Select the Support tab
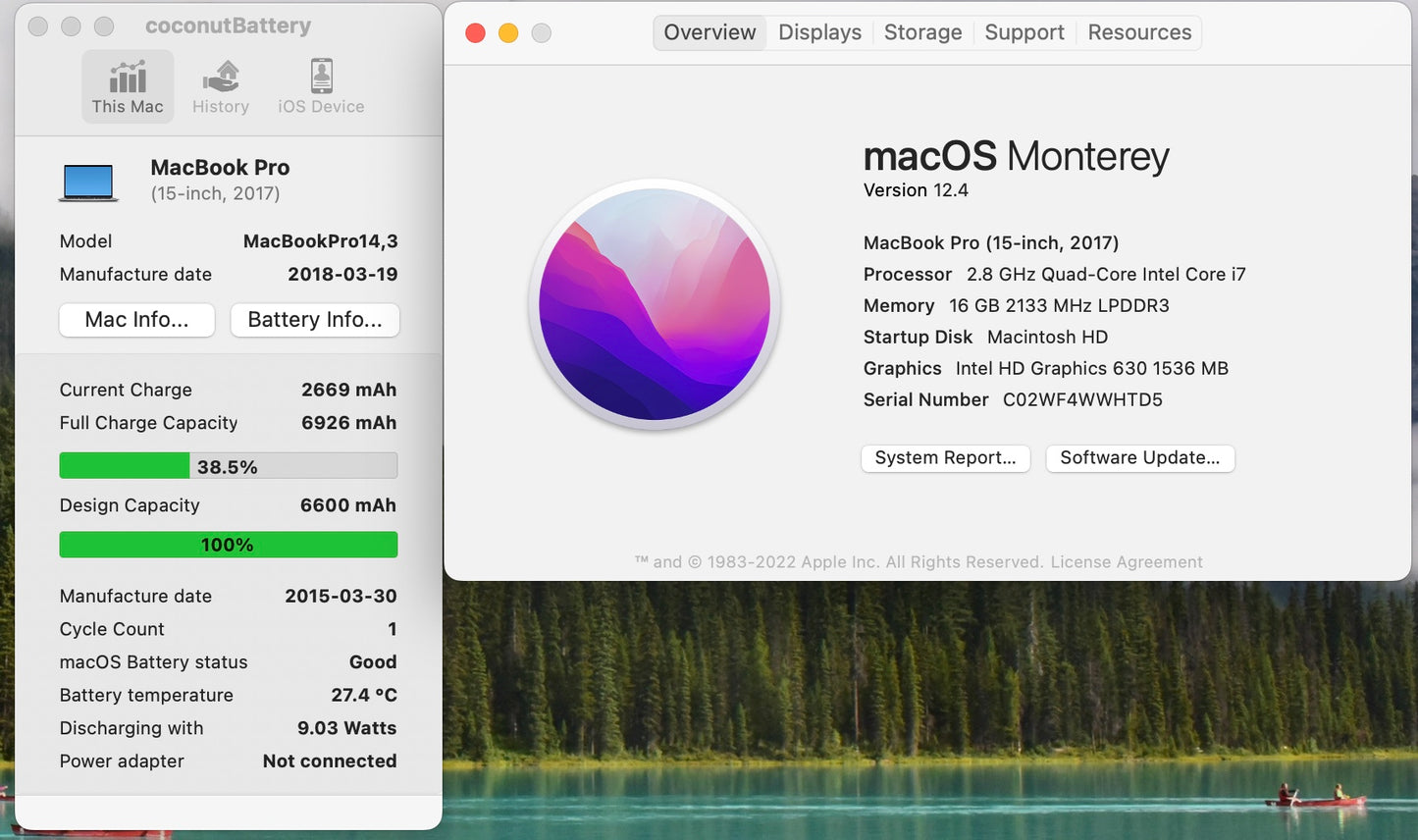Viewport: 1418px width, 840px height. tap(1024, 31)
